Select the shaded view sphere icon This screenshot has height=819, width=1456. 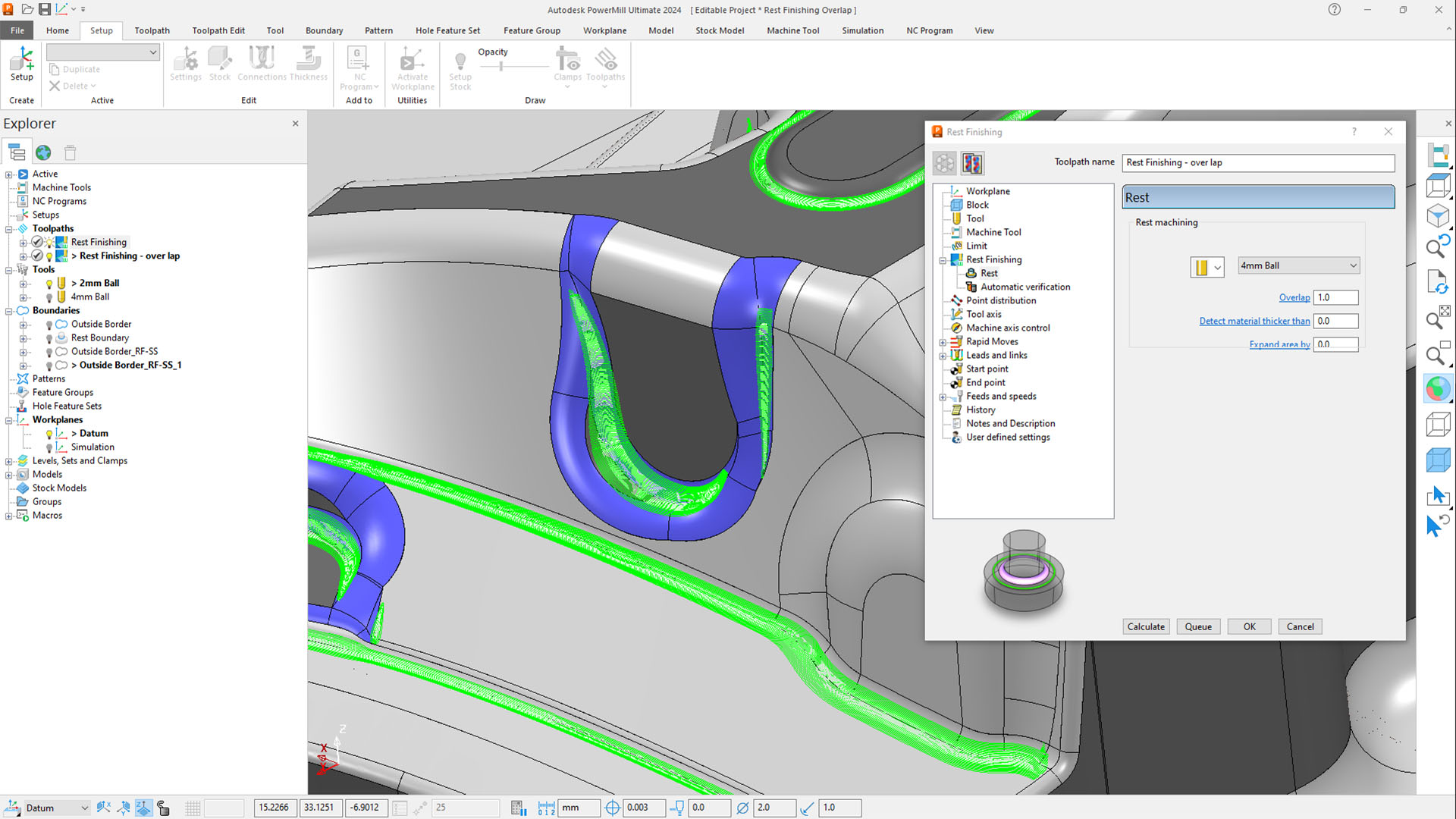click(1437, 389)
